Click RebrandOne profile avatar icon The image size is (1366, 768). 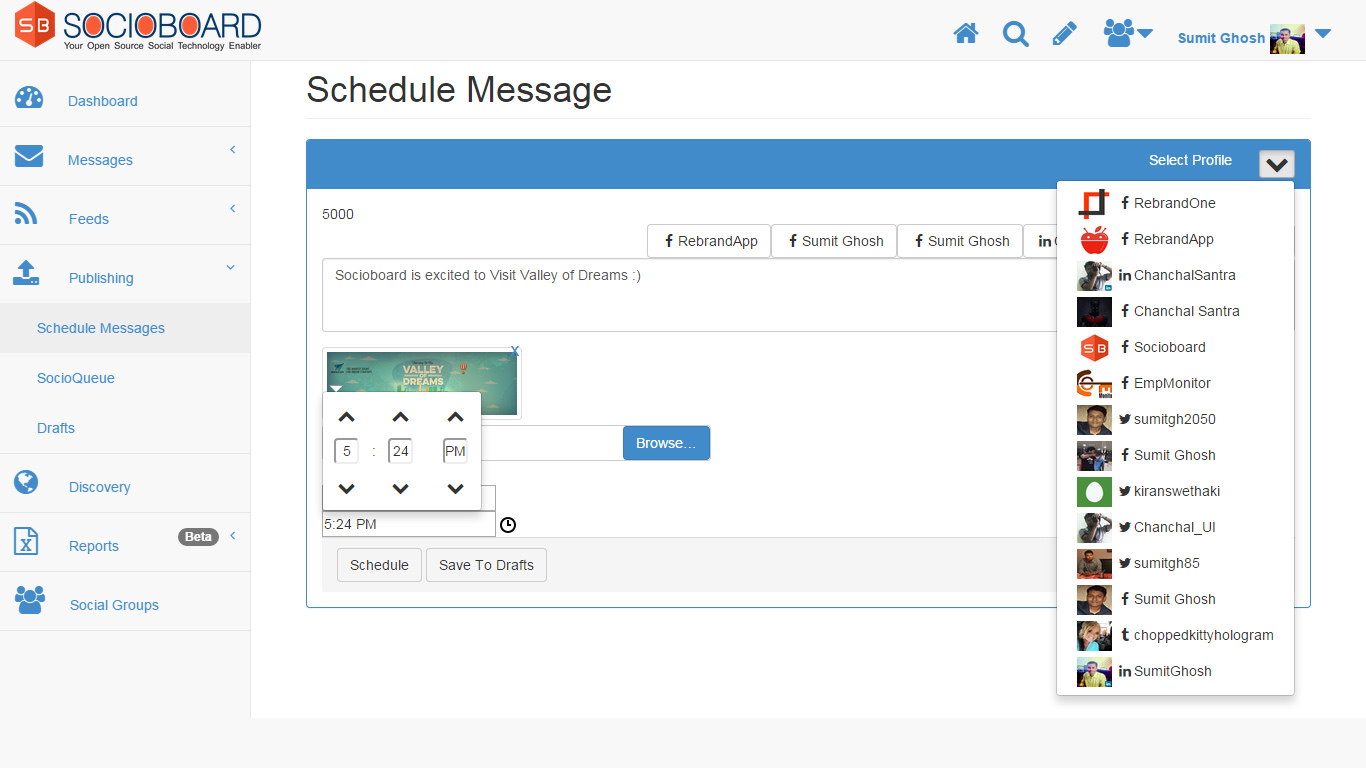coord(1094,203)
